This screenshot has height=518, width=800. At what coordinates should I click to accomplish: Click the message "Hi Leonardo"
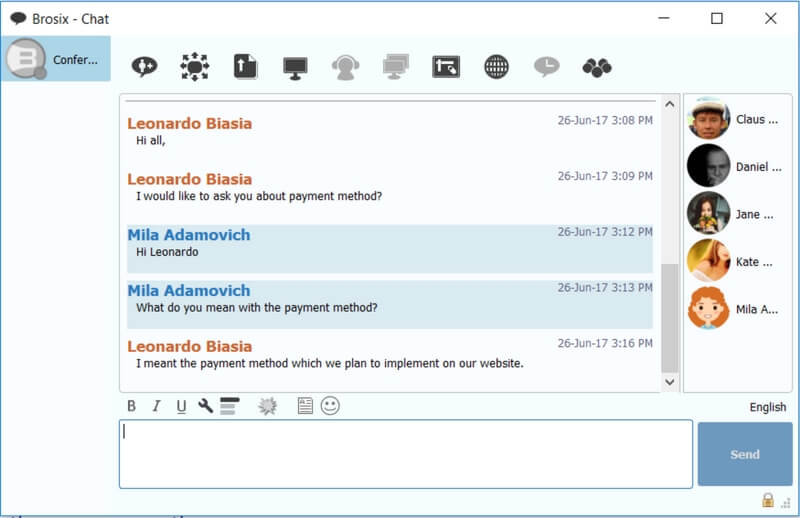167,252
